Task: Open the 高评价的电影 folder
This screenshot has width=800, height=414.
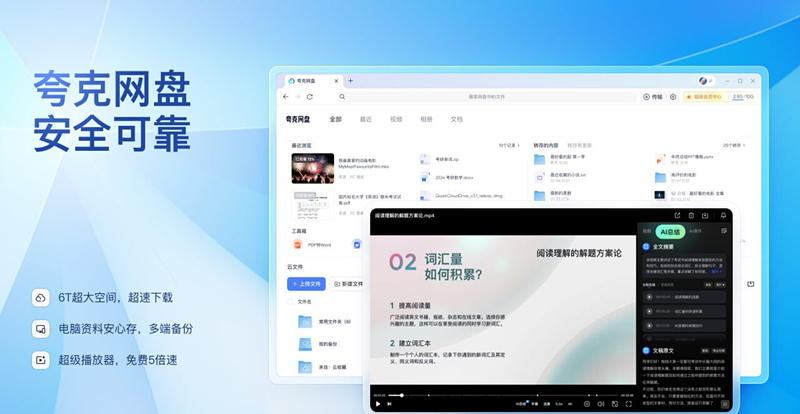Action: tap(676, 177)
